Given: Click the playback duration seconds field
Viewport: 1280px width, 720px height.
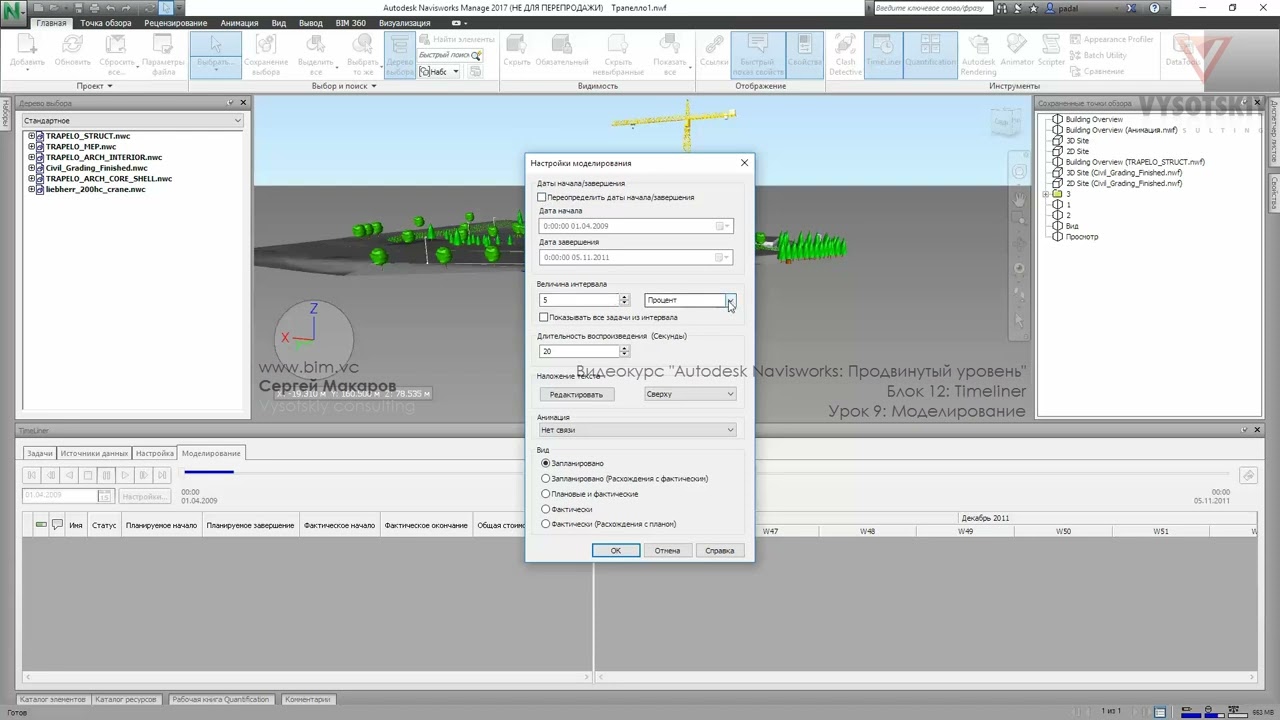Looking at the screenshot, I should coord(579,351).
